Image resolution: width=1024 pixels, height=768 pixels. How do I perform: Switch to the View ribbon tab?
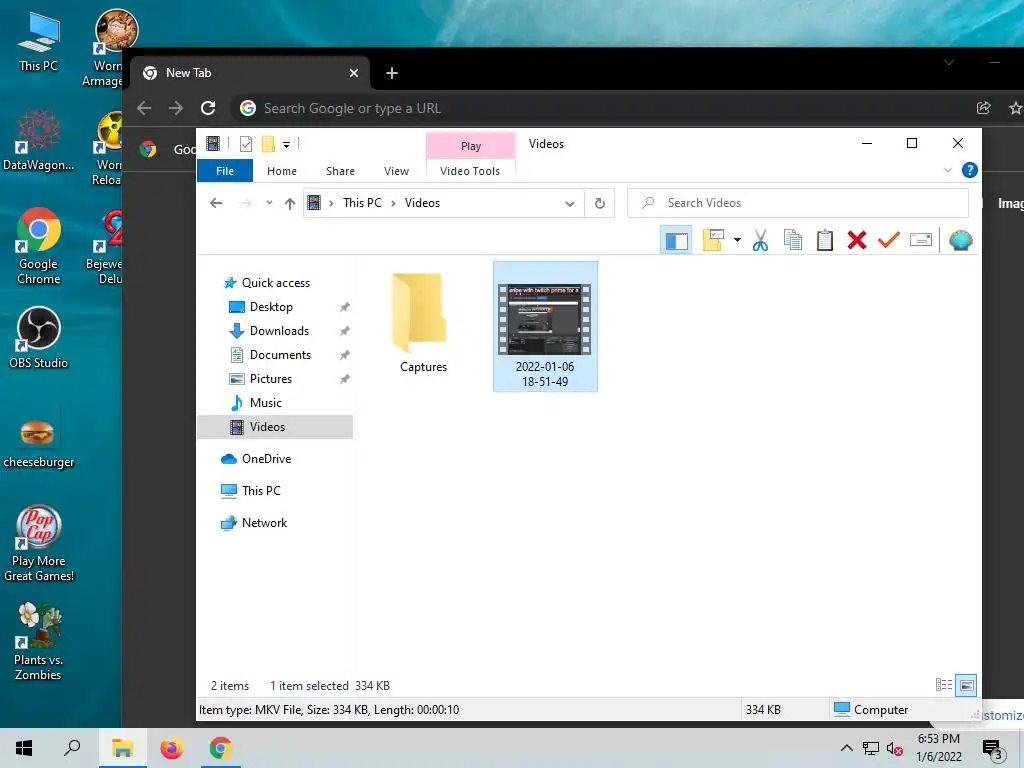[x=396, y=171]
